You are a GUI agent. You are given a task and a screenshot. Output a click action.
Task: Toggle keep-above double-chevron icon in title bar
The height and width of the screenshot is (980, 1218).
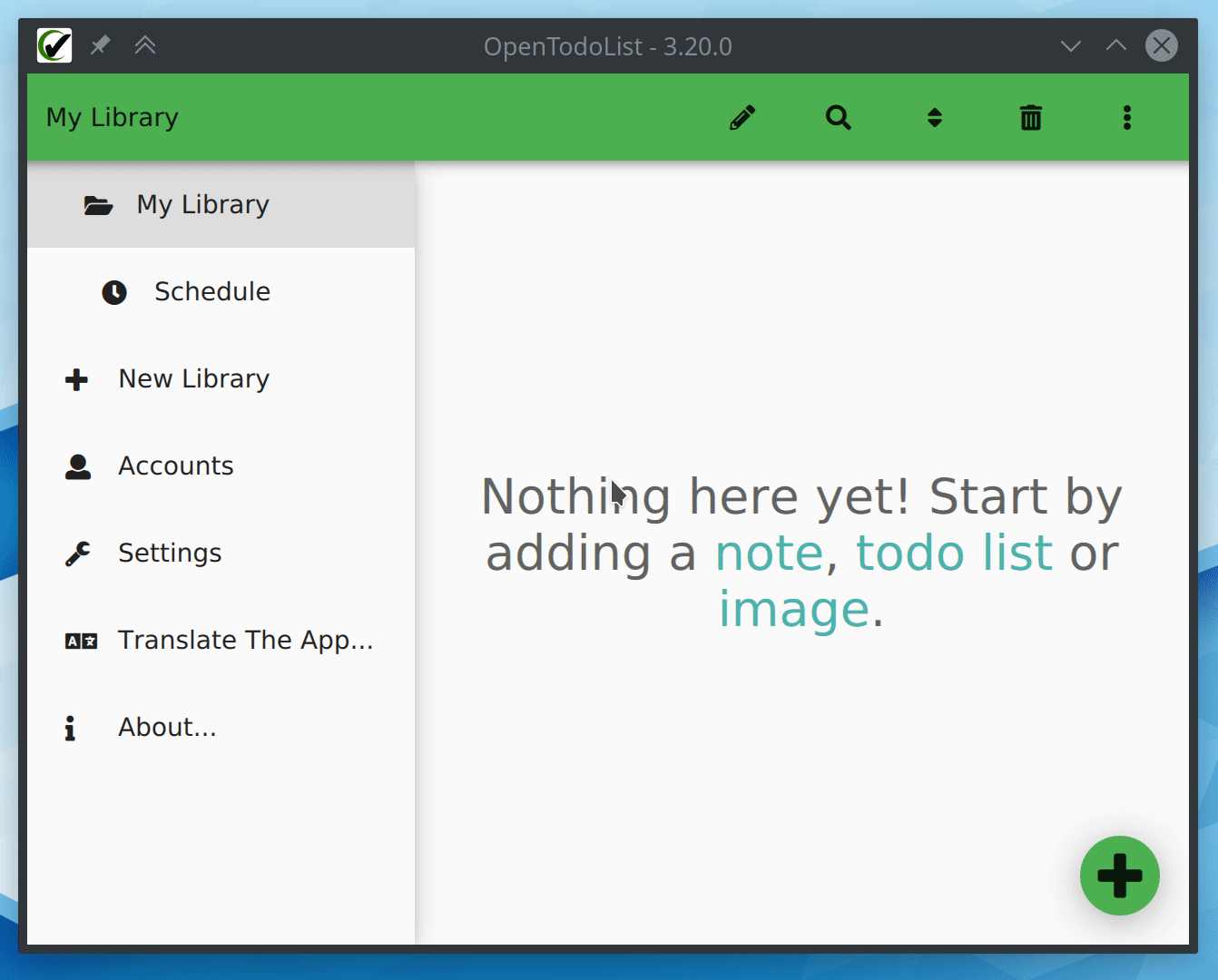point(145,45)
